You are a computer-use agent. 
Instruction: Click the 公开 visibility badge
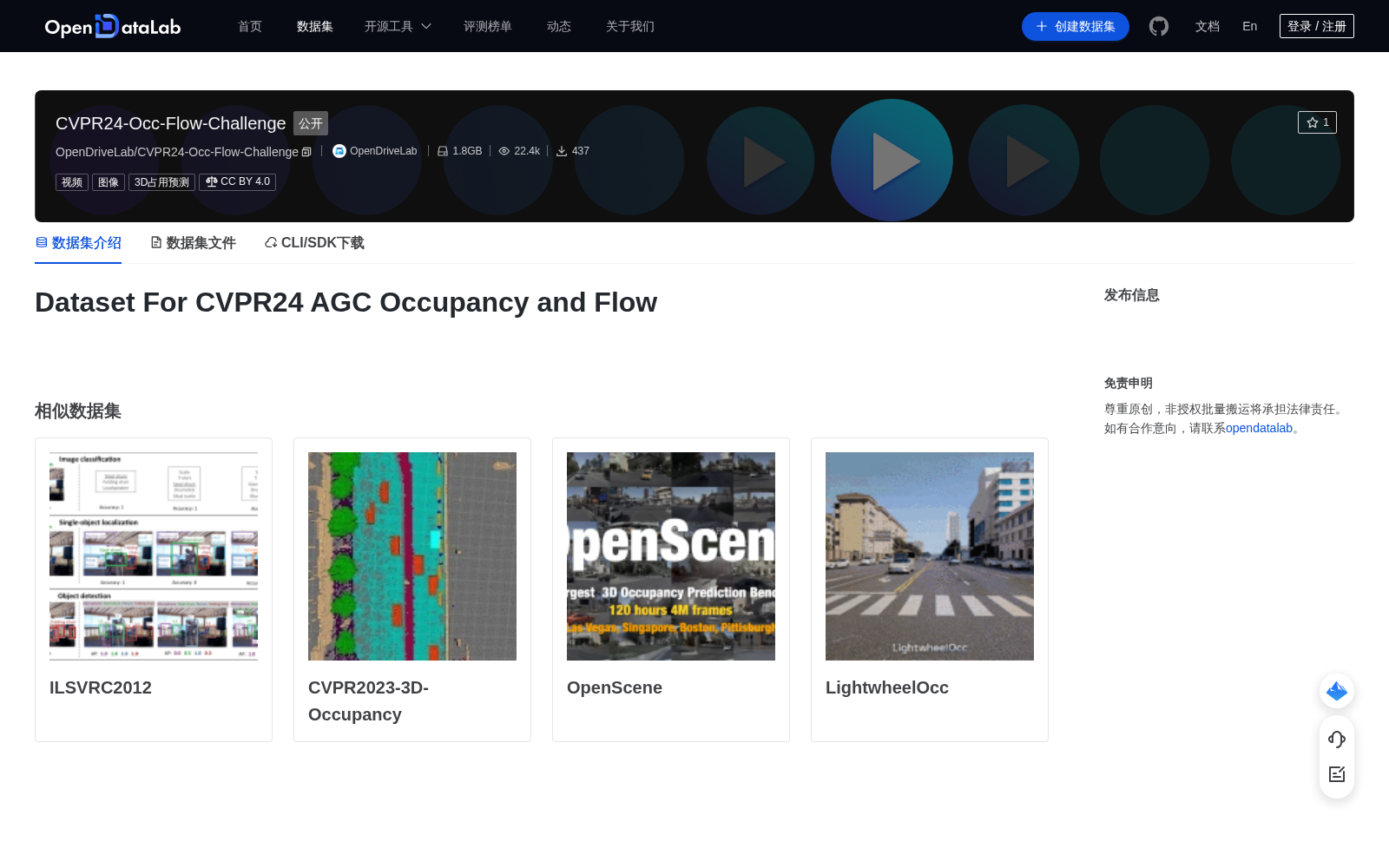tap(311, 123)
